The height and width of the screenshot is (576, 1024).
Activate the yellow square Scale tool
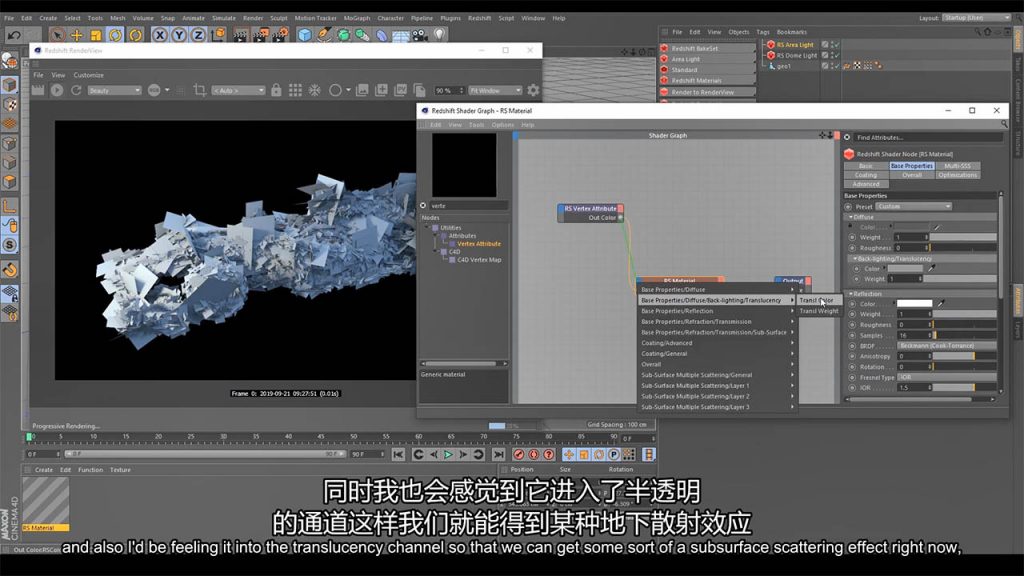click(96, 35)
